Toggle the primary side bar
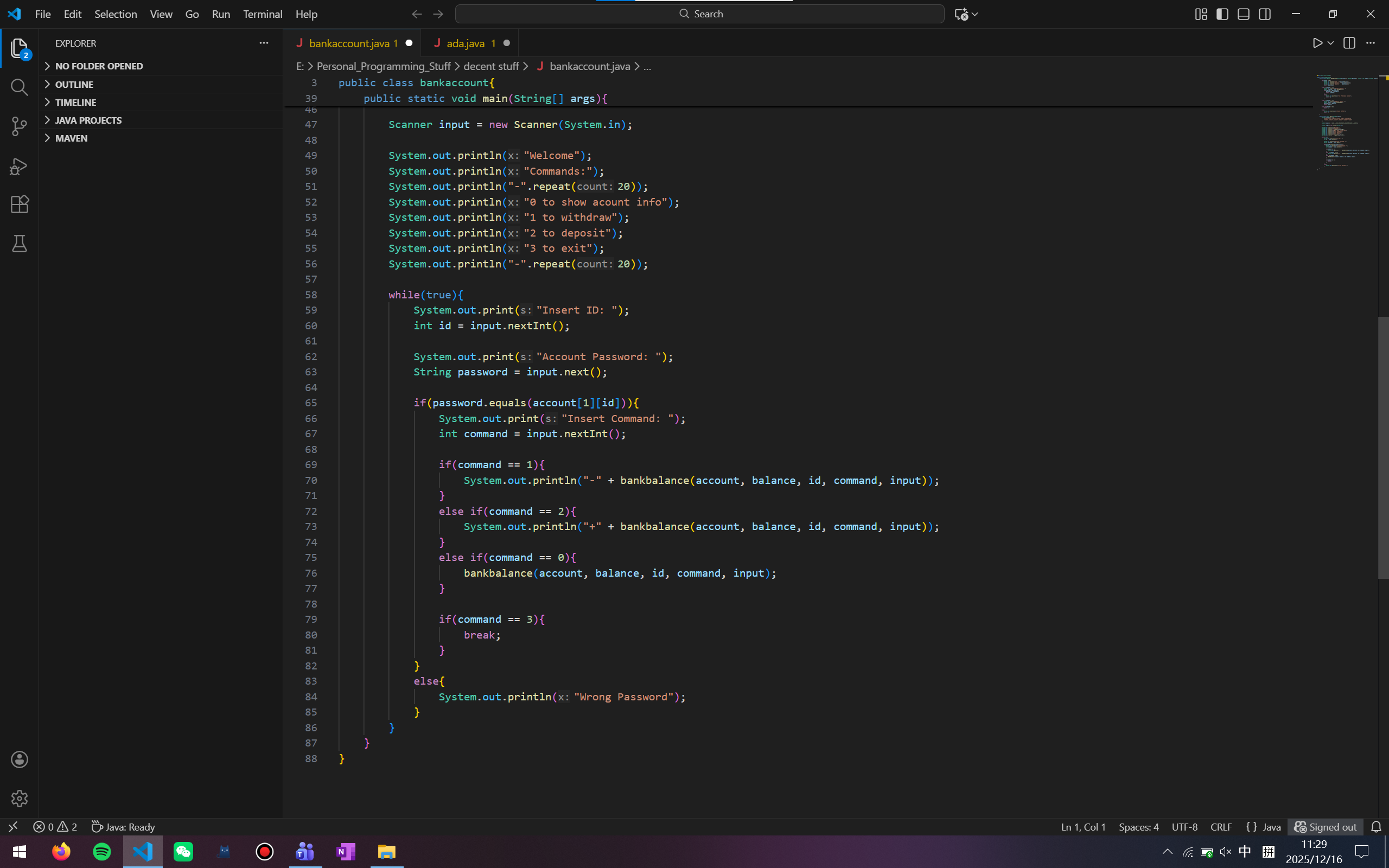This screenshot has width=1389, height=868. 1222,14
